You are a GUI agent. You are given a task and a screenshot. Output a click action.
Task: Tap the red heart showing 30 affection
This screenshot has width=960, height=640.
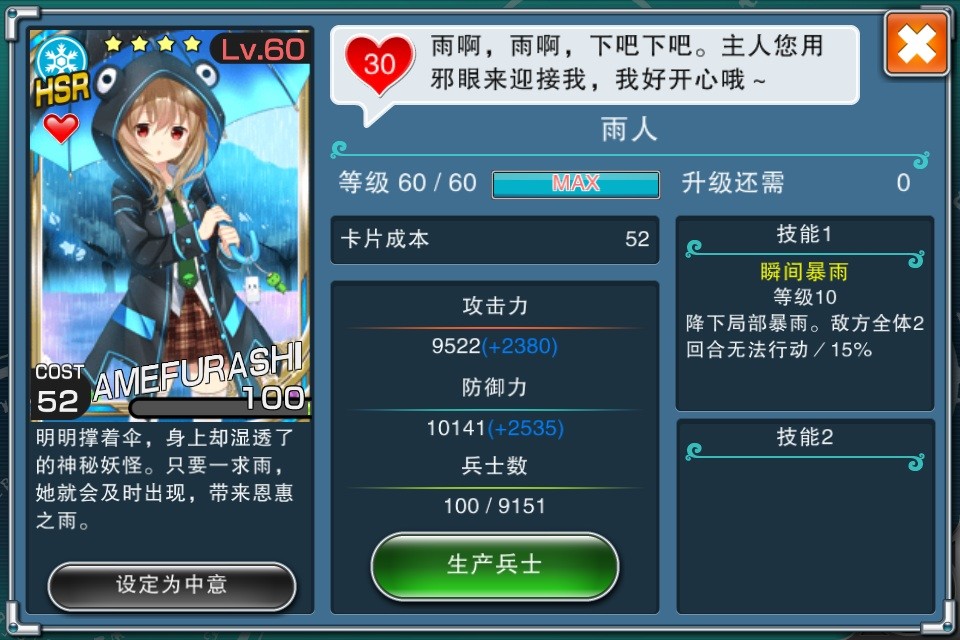pyautogui.click(x=380, y=64)
